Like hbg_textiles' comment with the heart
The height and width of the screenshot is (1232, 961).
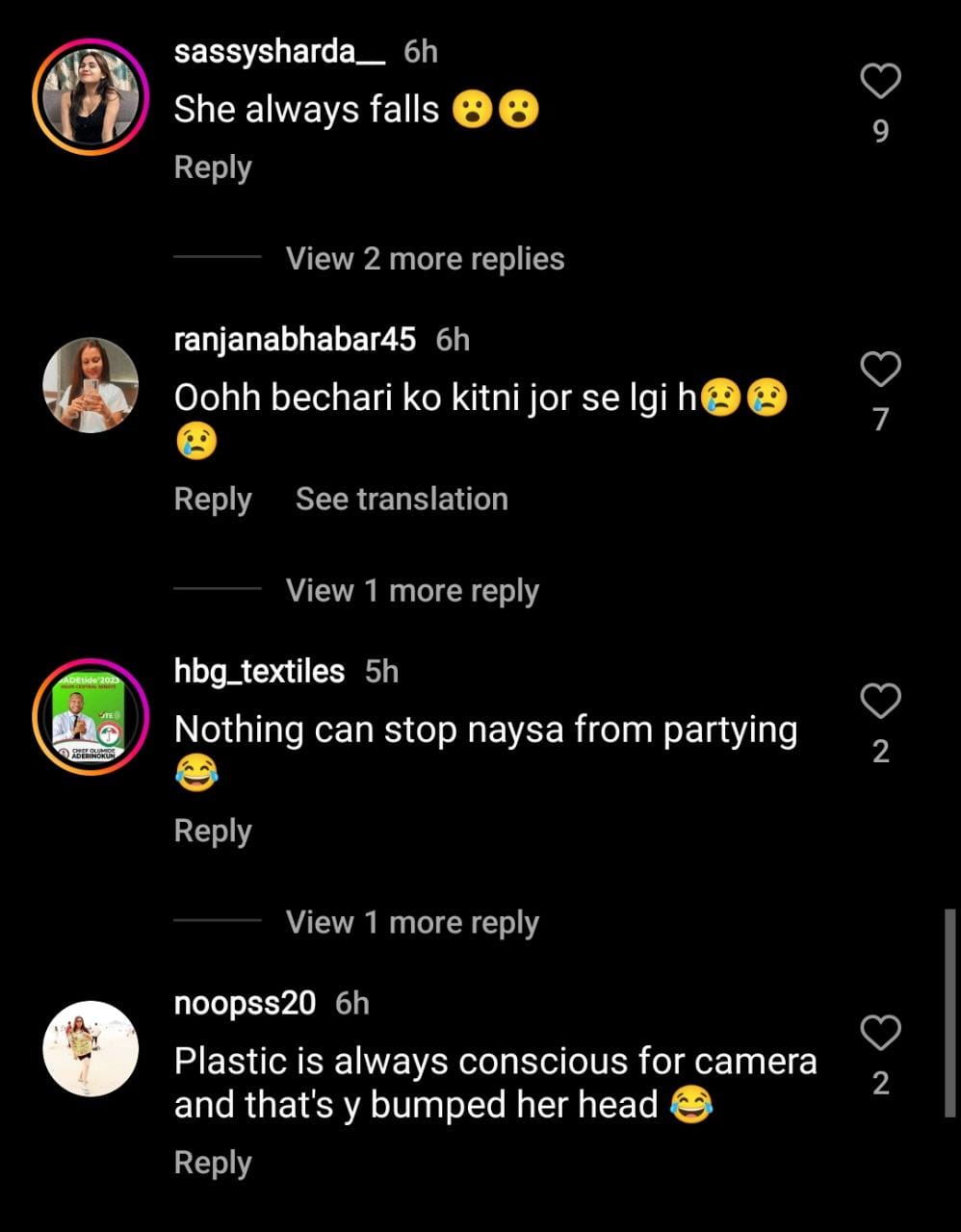[880, 702]
